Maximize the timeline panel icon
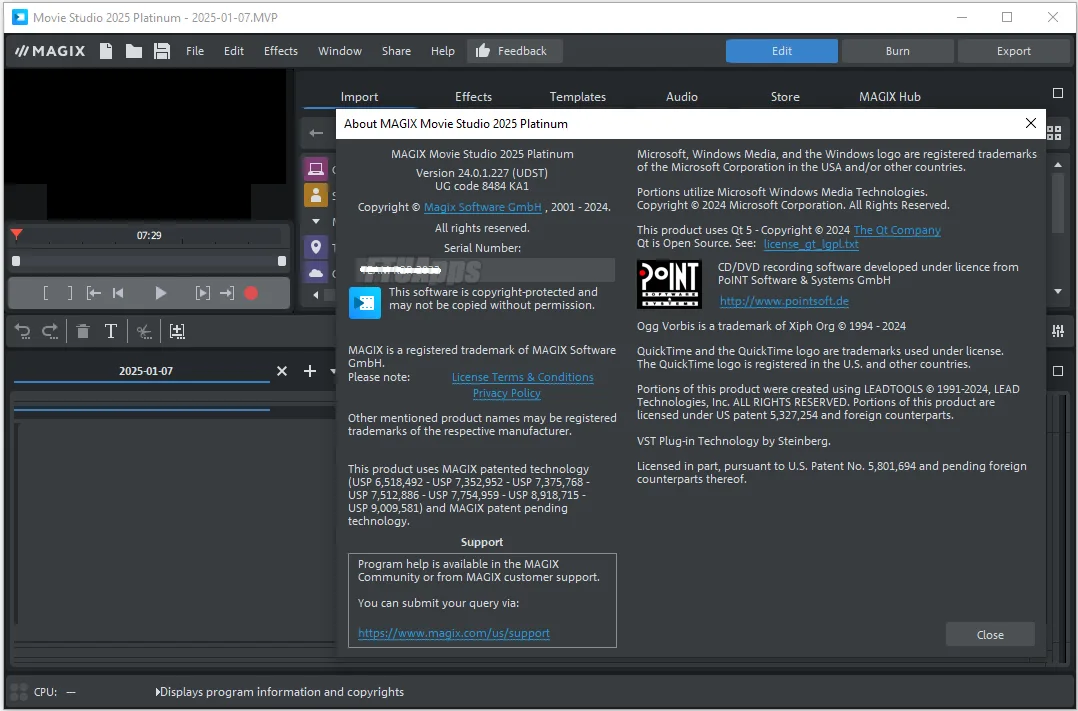1078x711 pixels. [x=1058, y=371]
